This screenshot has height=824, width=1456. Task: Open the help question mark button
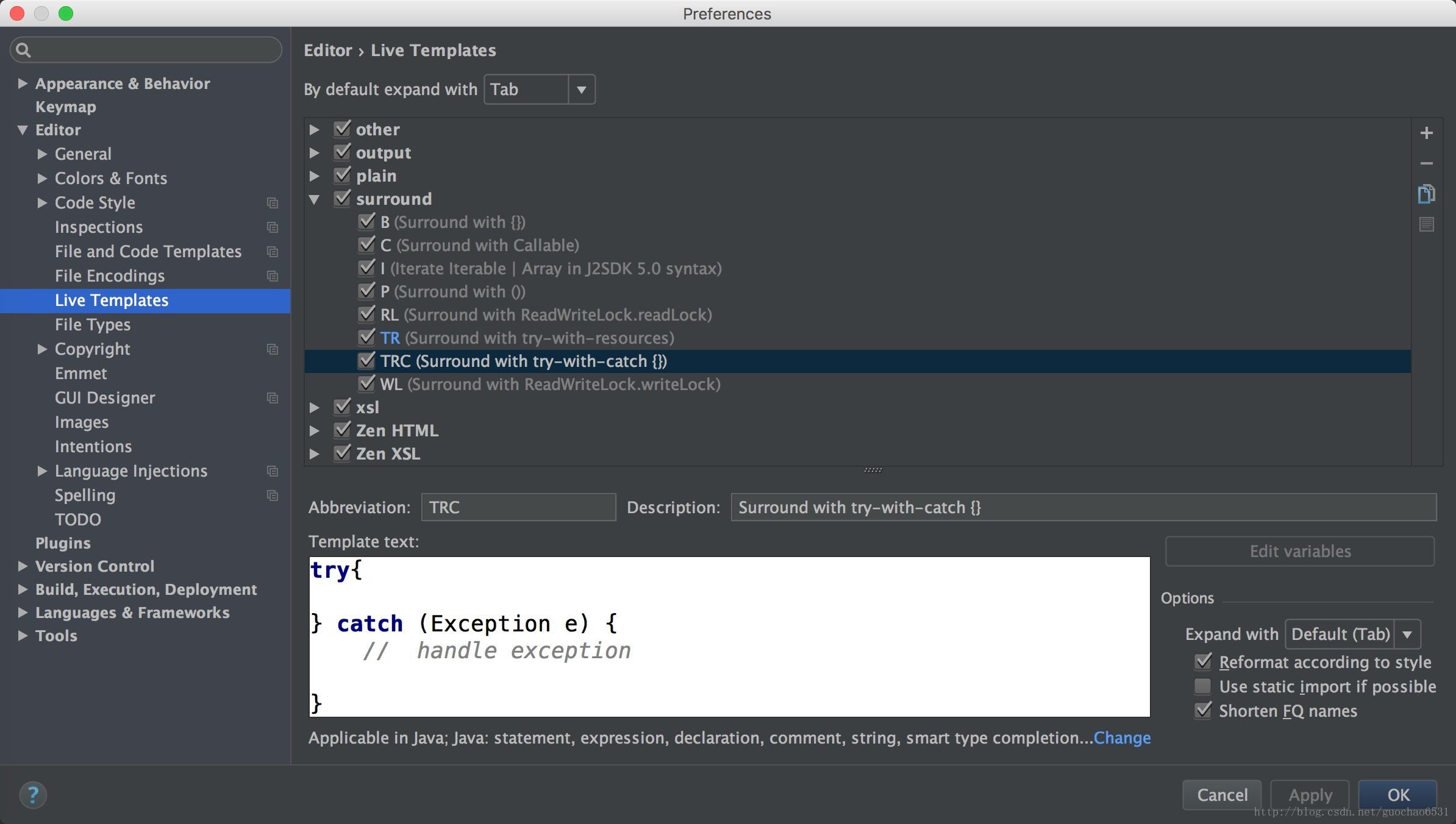(33, 795)
